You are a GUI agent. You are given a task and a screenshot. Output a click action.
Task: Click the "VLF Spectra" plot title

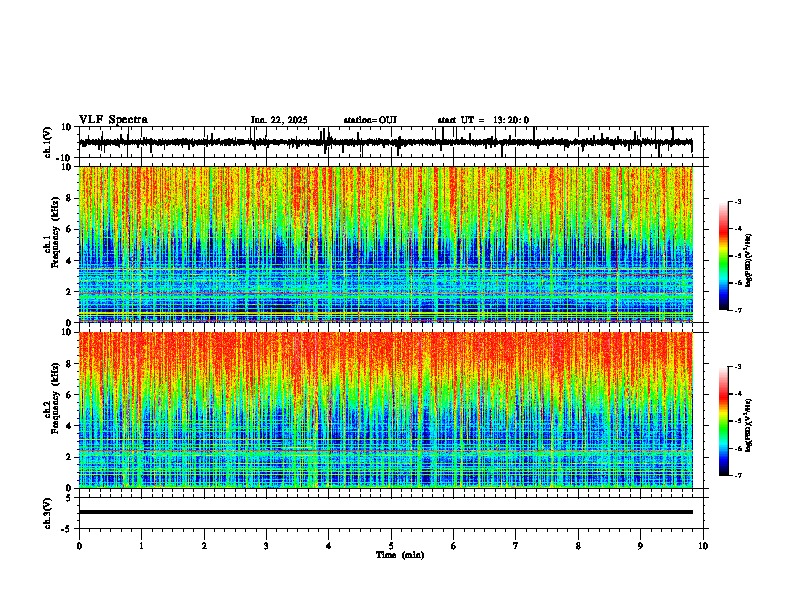113,119
